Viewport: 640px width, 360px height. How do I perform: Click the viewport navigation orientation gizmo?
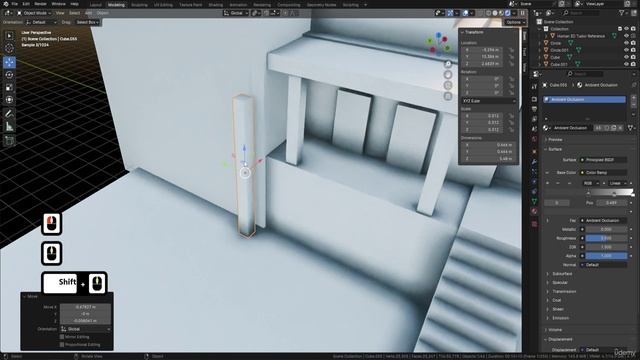(x=439, y=44)
